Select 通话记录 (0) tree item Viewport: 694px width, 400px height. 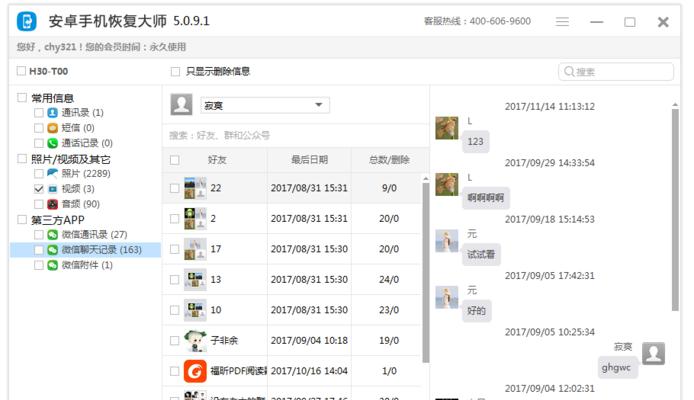click(x=87, y=143)
